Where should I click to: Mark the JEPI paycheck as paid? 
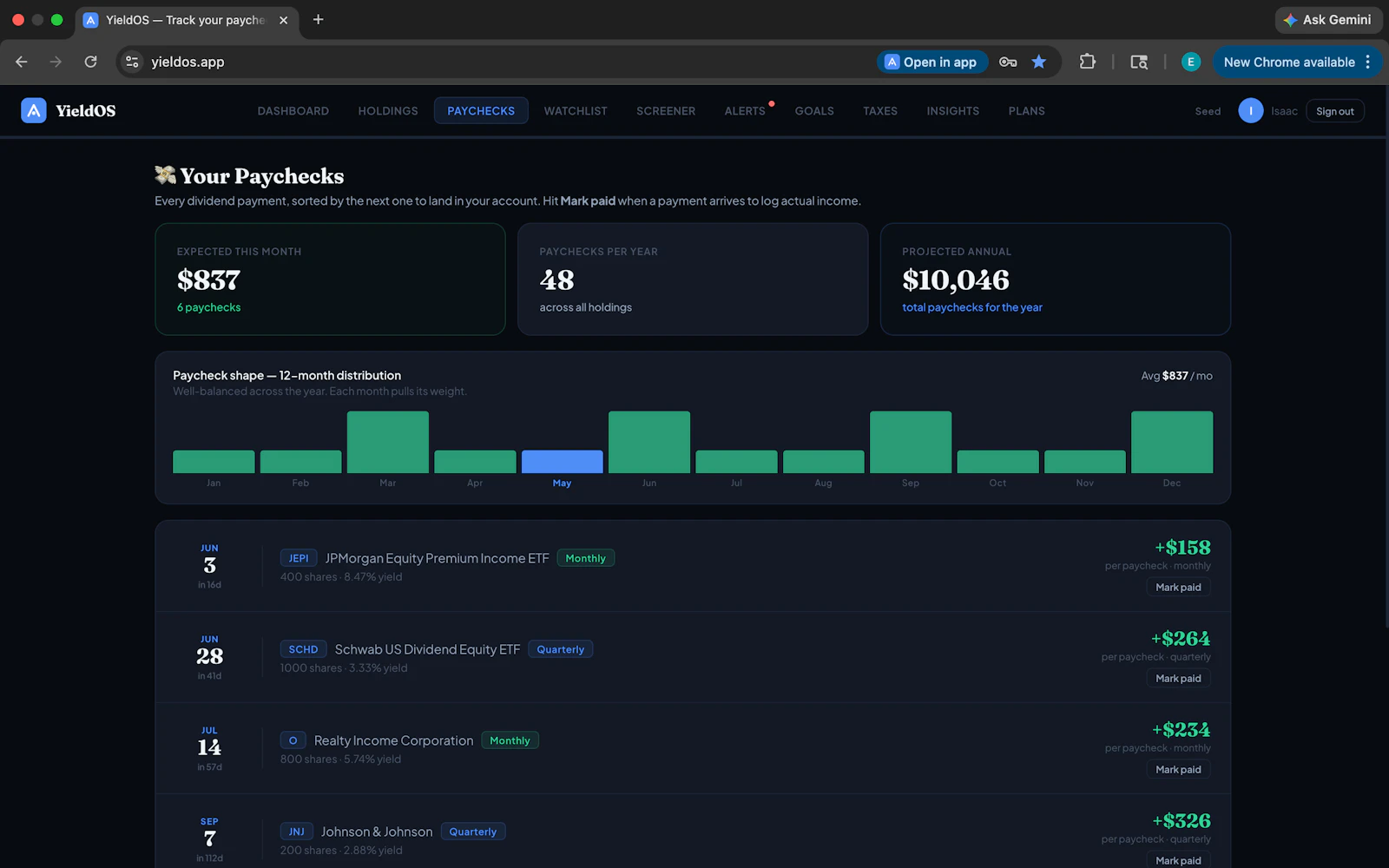[1178, 588]
